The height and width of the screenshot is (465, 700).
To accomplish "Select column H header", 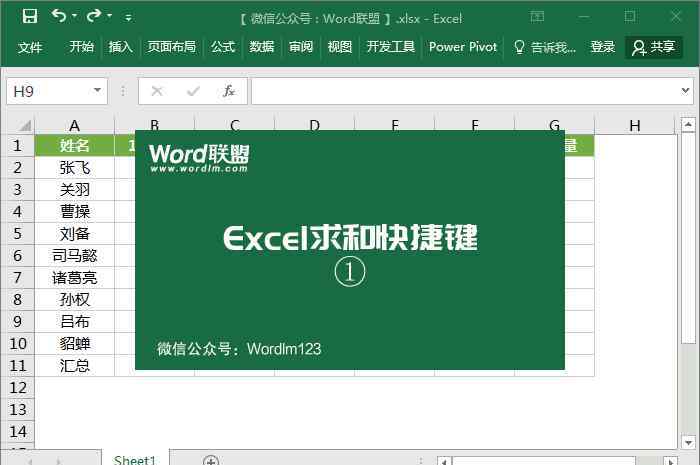I will pyautogui.click(x=634, y=125).
